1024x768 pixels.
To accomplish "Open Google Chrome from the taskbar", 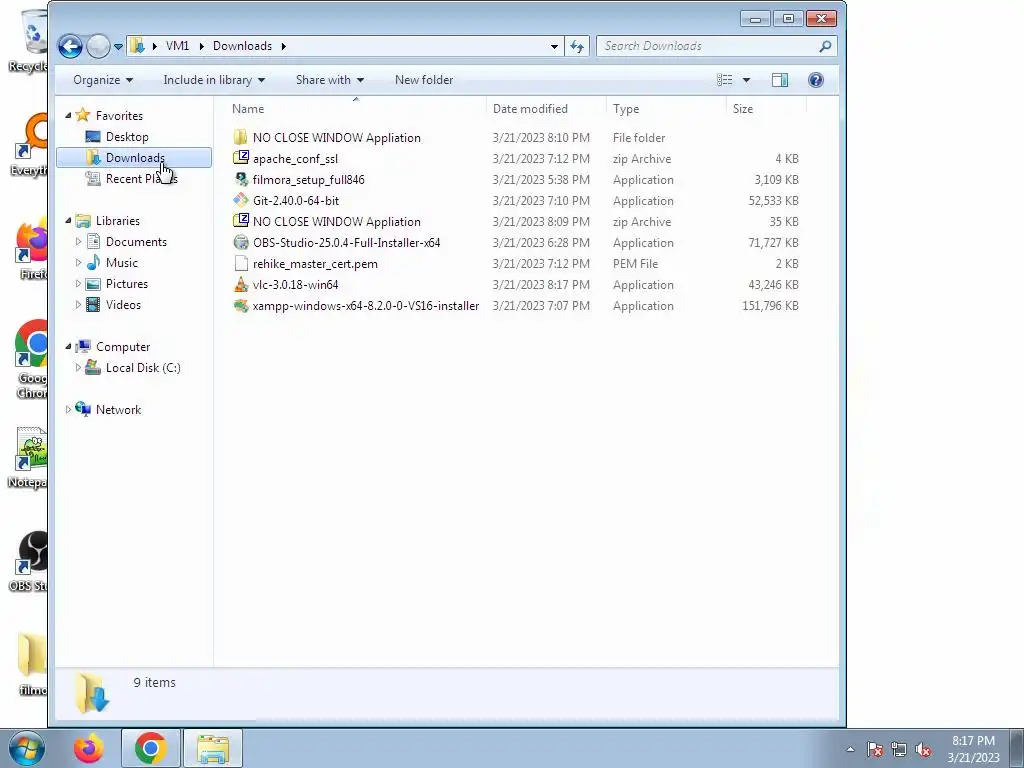I will [150, 748].
